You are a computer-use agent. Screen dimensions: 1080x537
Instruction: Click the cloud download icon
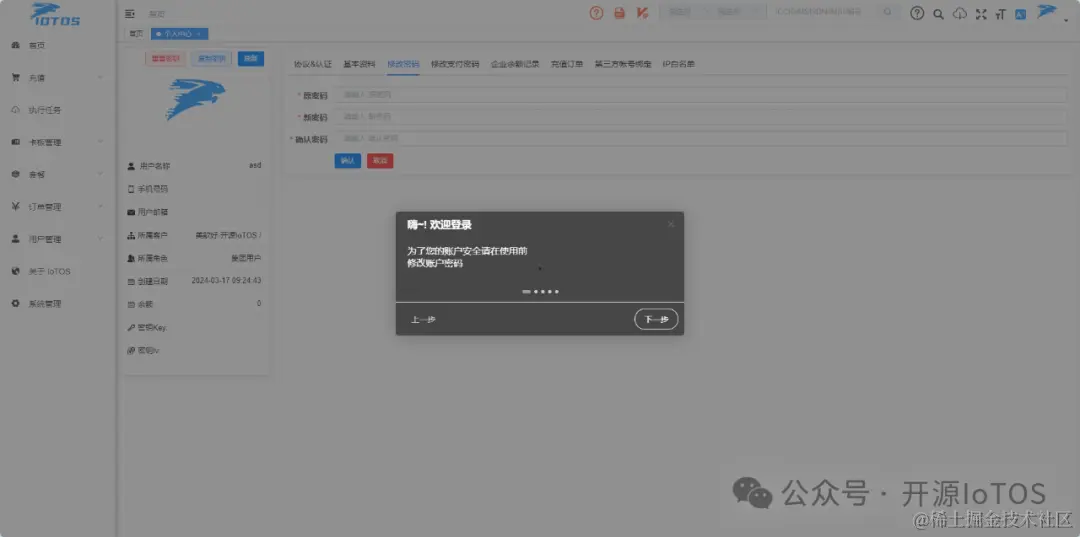(959, 13)
